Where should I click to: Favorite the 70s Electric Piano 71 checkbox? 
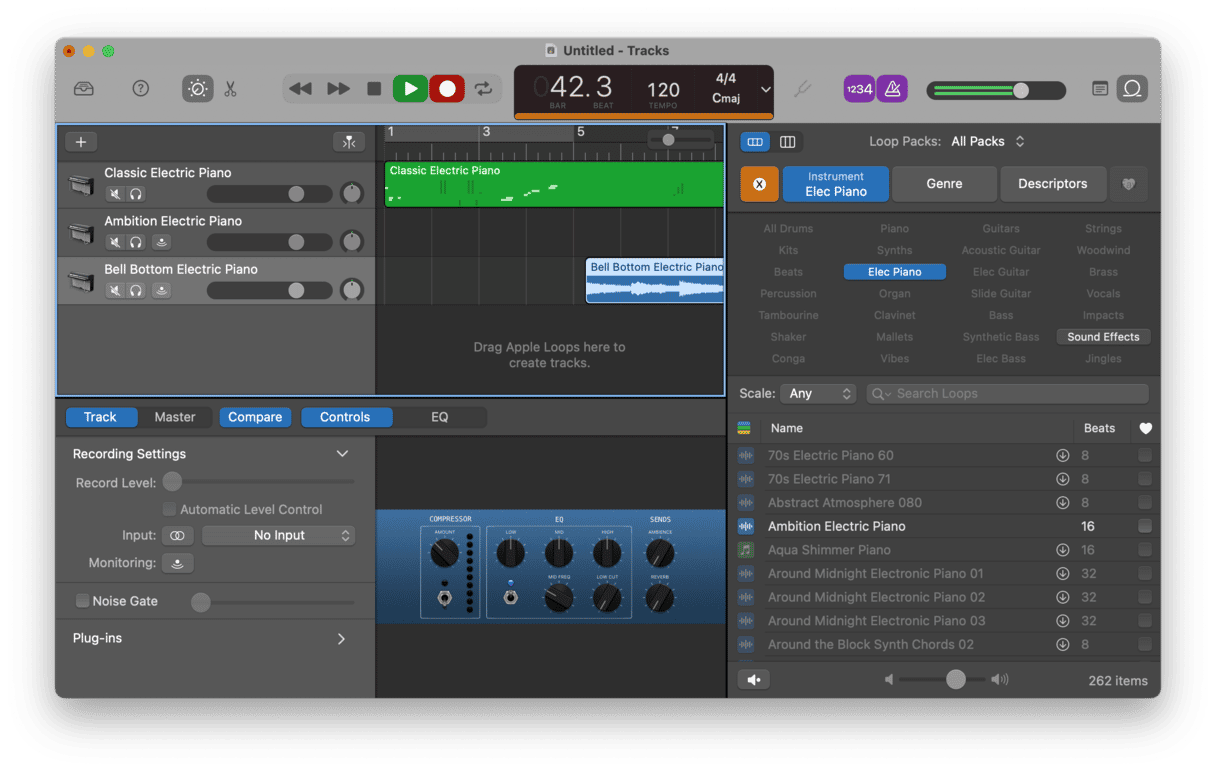click(1145, 479)
